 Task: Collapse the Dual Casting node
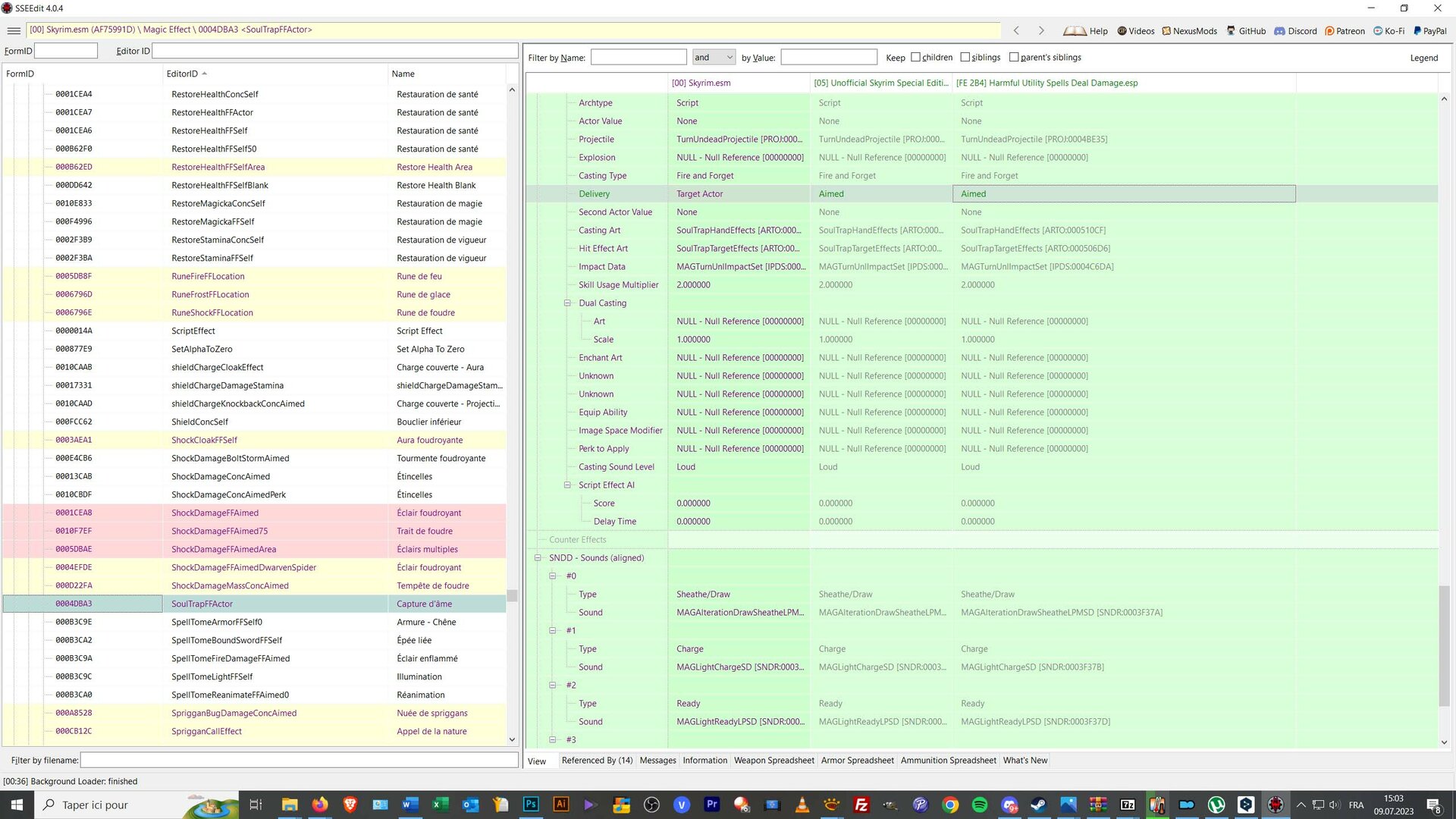tap(566, 303)
